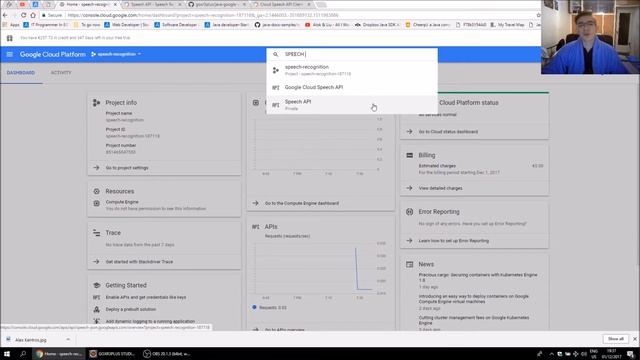The image size is (640, 360).
Task: Open the Web Developer bookmark
Action: [x=127, y=25]
